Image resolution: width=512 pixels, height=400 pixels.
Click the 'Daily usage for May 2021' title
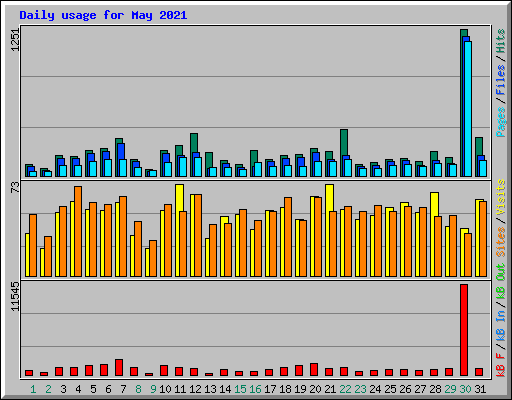[103, 15]
